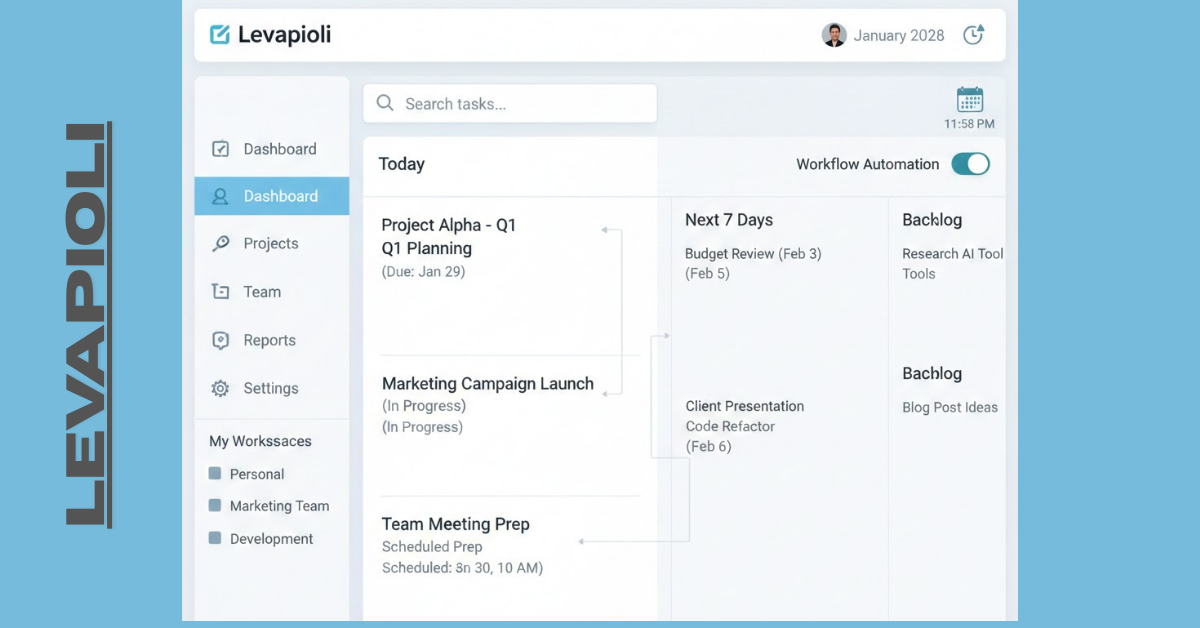
Task: Open the first Dashboard menu item
Action: (x=279, y=149)
